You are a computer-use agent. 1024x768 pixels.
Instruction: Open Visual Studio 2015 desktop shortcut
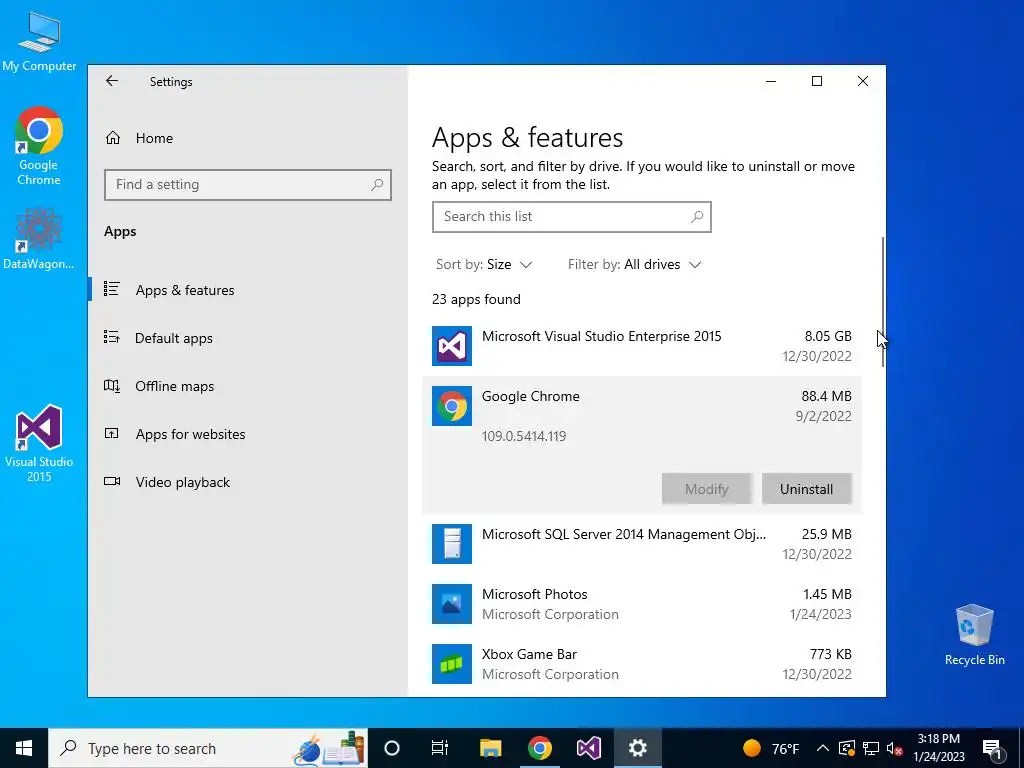39,443
